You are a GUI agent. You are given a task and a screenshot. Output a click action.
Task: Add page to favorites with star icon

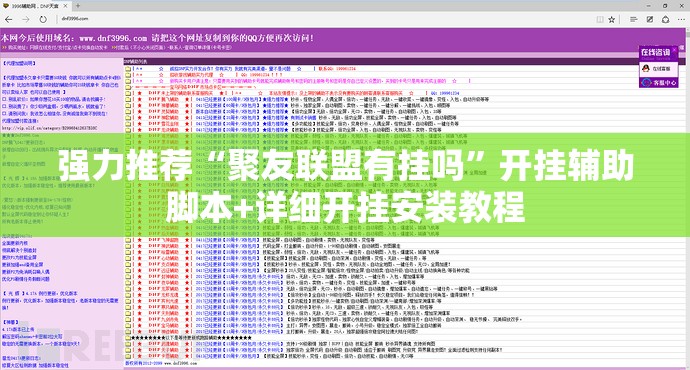(612, 19)
